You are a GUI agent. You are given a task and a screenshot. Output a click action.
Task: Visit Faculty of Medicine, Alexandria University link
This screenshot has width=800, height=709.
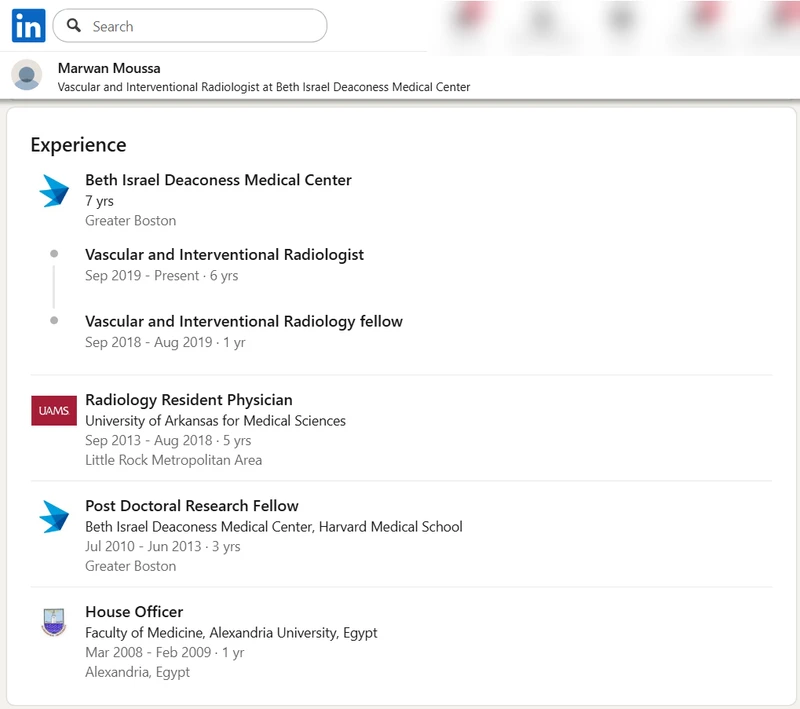231,633
